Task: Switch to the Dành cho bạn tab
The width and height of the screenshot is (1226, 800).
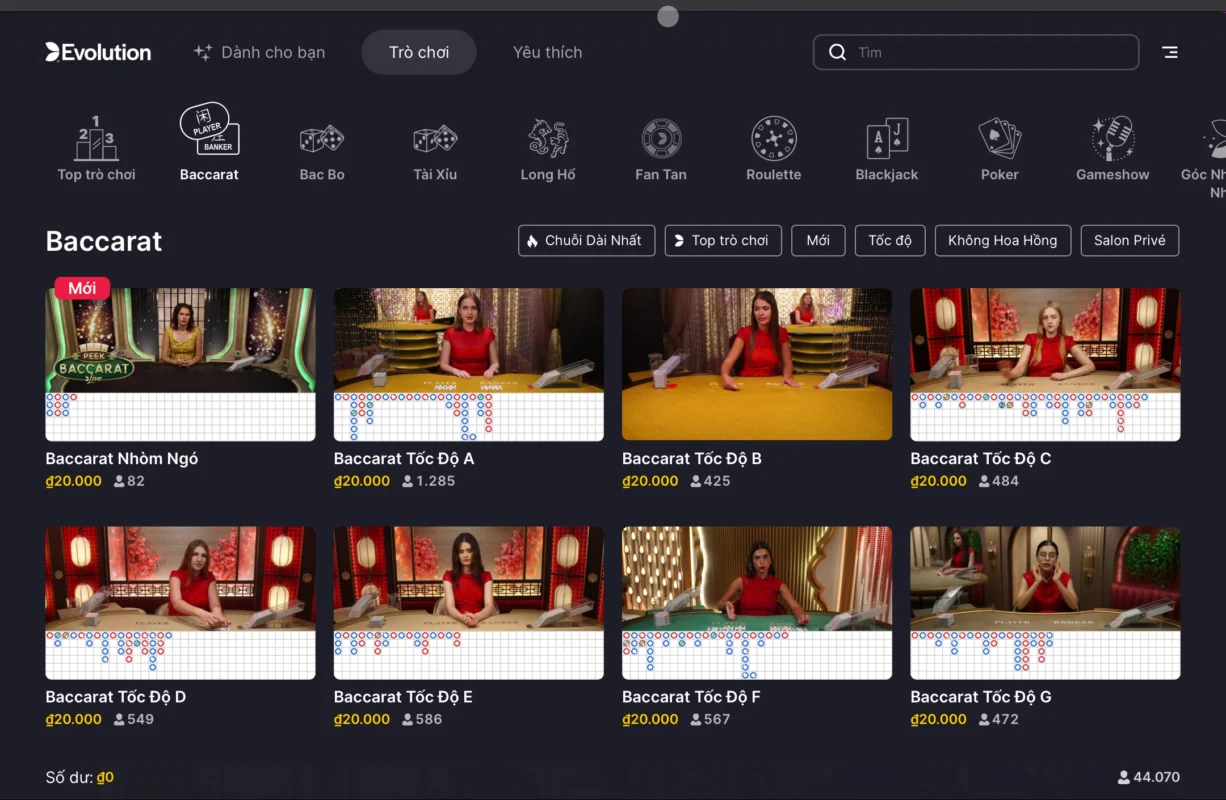Action: coord(260,52)
